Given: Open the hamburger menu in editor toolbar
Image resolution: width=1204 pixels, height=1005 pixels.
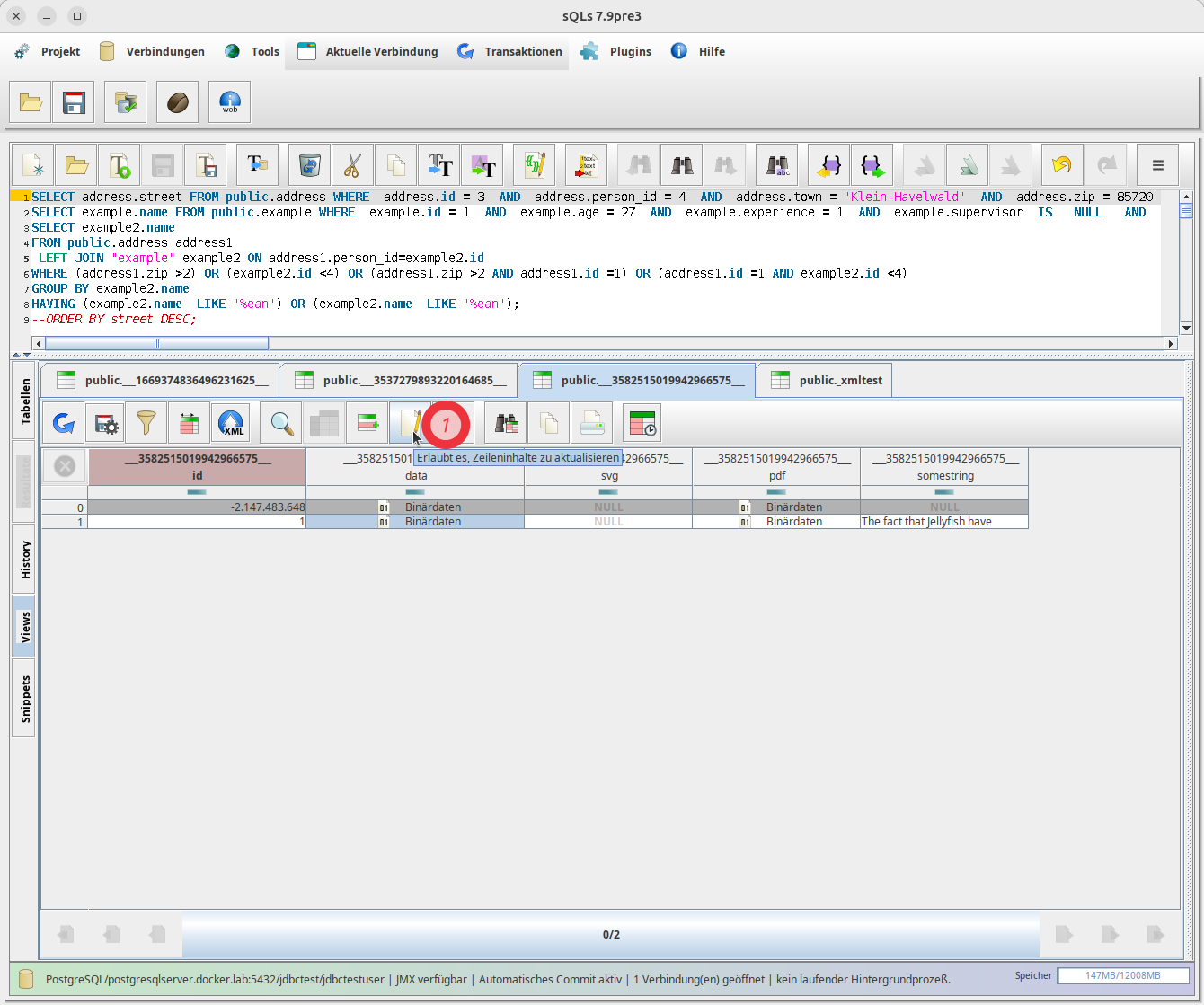Looking at the screenshot, I should [1158, 165].
